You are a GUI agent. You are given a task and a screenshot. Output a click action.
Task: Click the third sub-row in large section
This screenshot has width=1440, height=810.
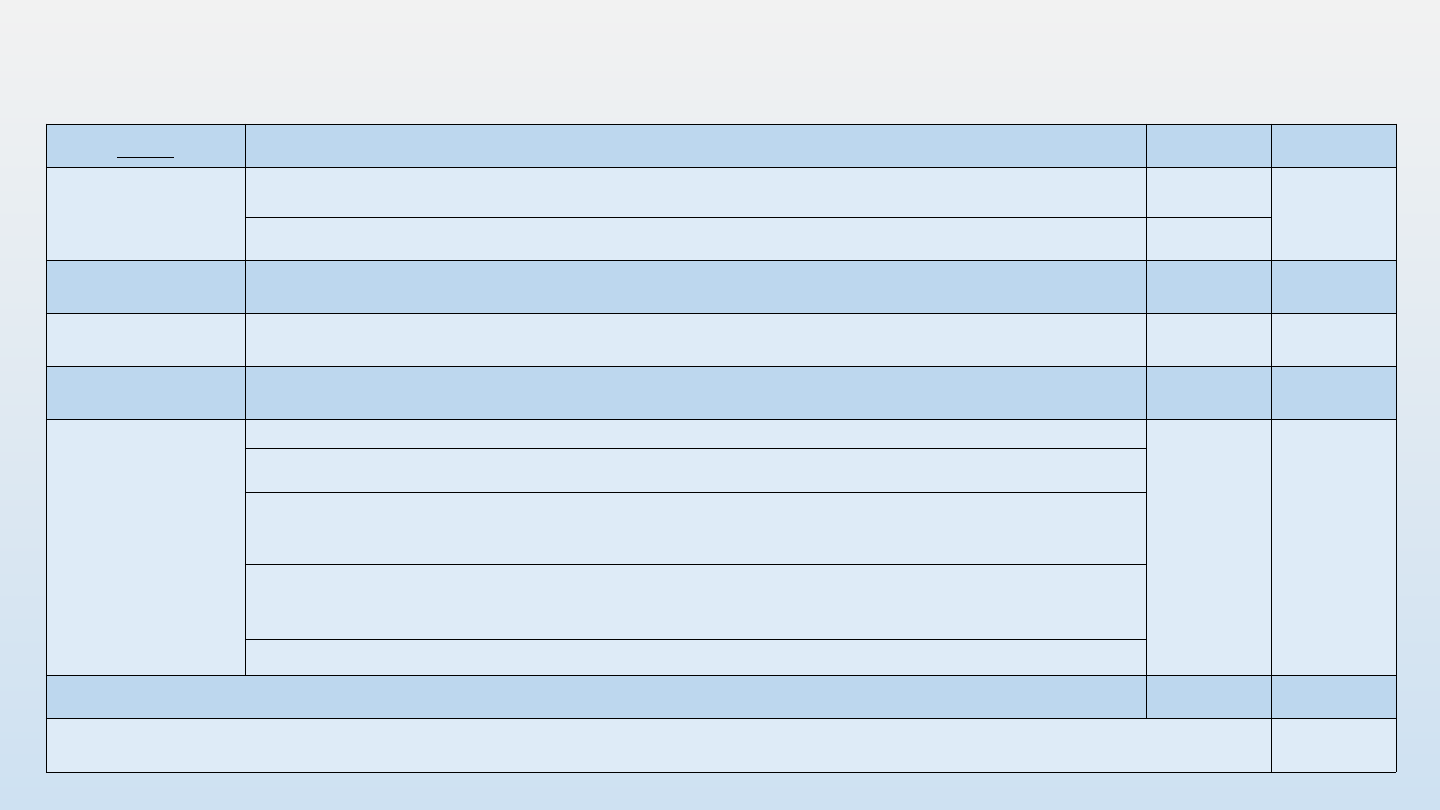point(695,528)
